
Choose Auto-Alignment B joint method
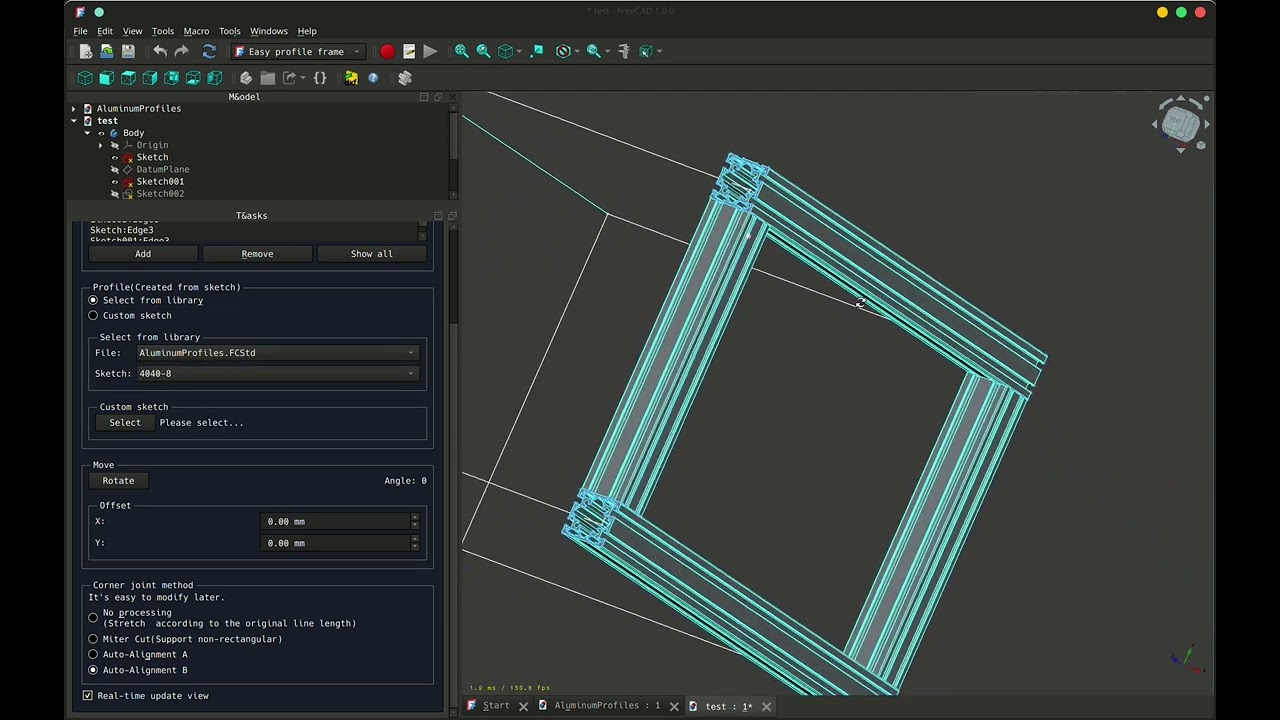93,670
